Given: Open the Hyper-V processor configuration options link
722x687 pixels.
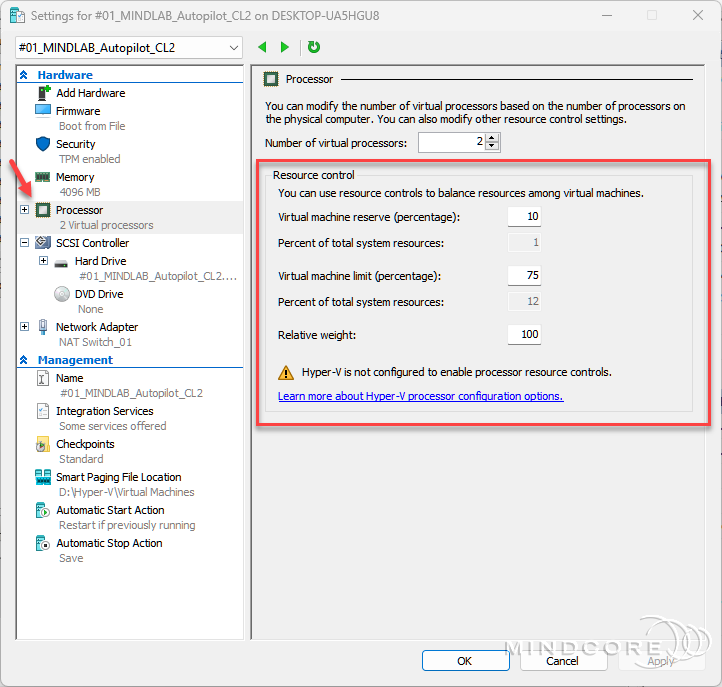Looking at the screenshot, I should point(420,396).
